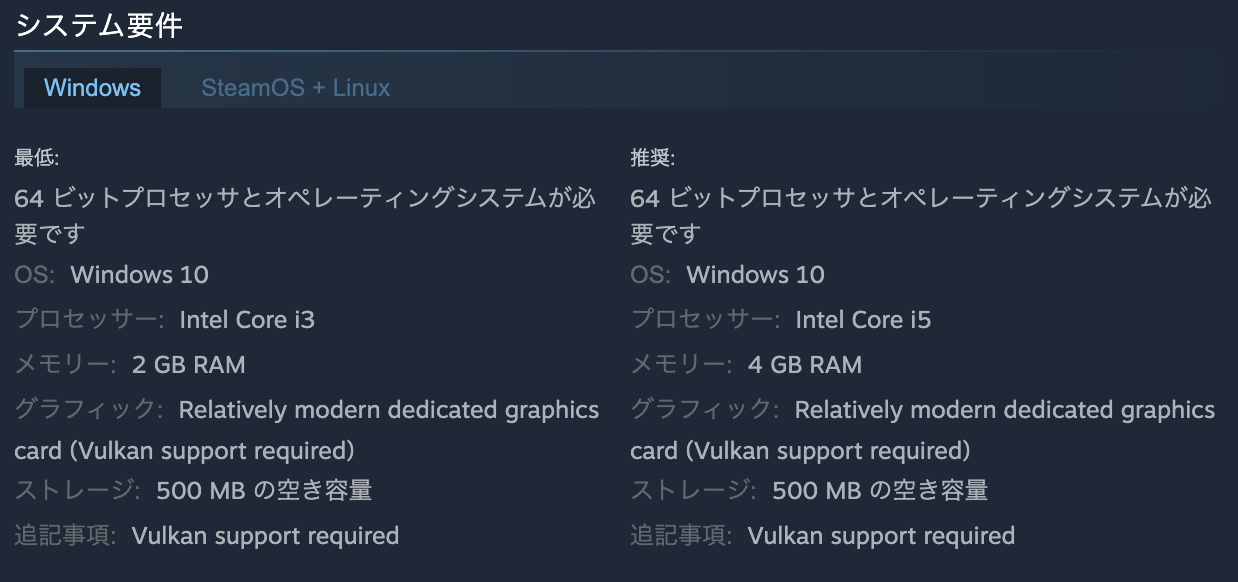Select the Windows tab

[x=91, y=88]
